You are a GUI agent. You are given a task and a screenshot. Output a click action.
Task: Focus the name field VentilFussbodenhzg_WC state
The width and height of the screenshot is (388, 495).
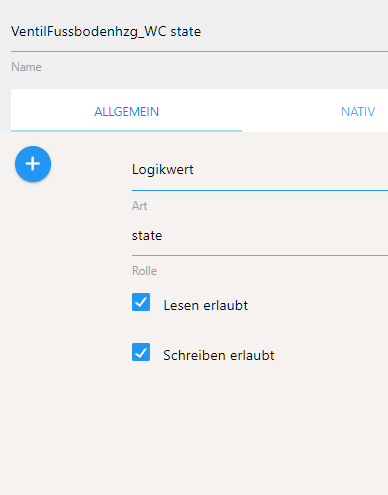click(199, 32)
